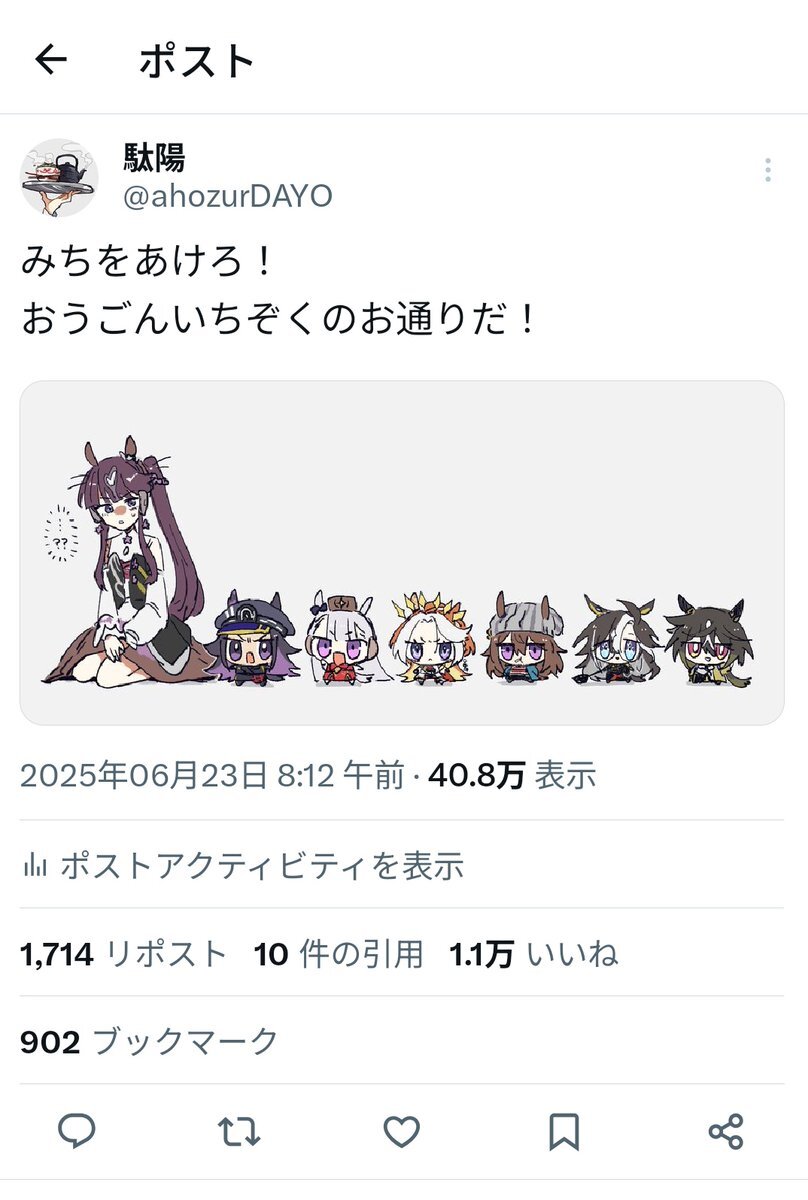Click the post timestamp 2025年06月23日 8:12 午前

212,775
